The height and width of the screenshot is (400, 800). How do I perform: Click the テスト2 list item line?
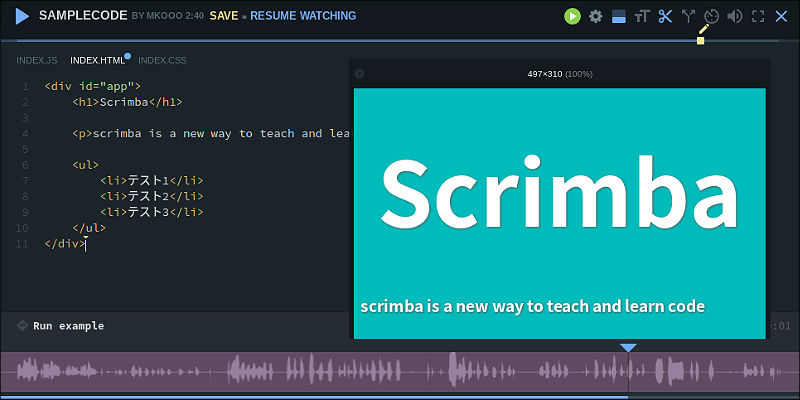coord(152,196)
